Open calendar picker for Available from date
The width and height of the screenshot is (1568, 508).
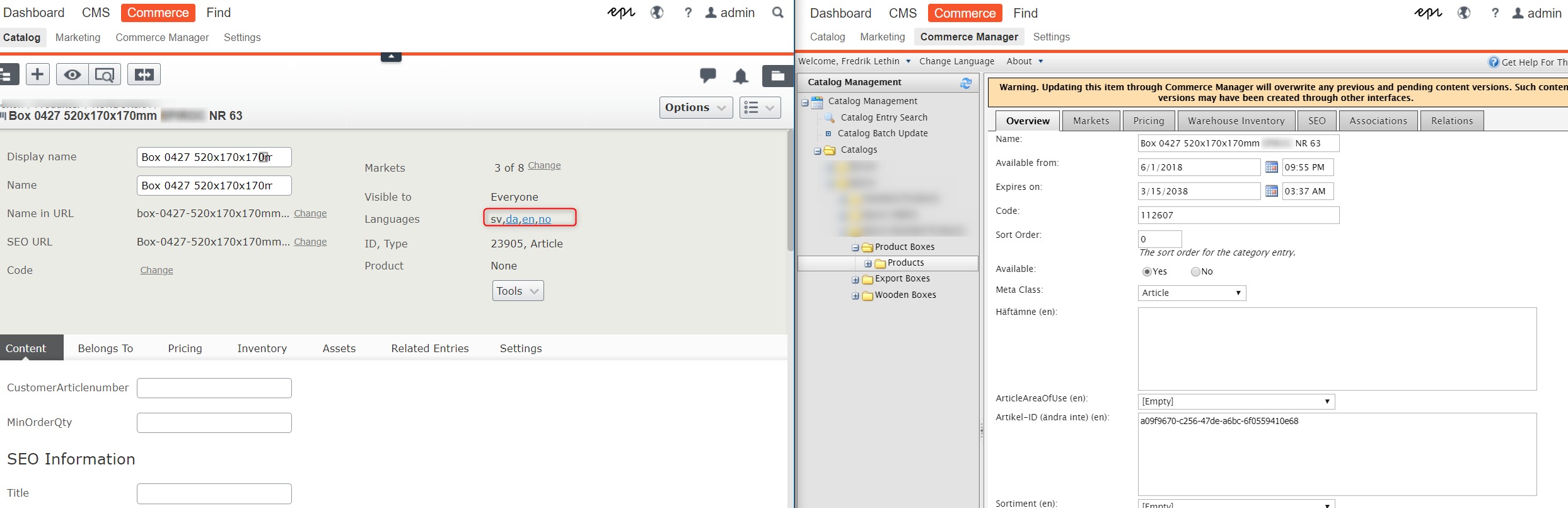1271,167
